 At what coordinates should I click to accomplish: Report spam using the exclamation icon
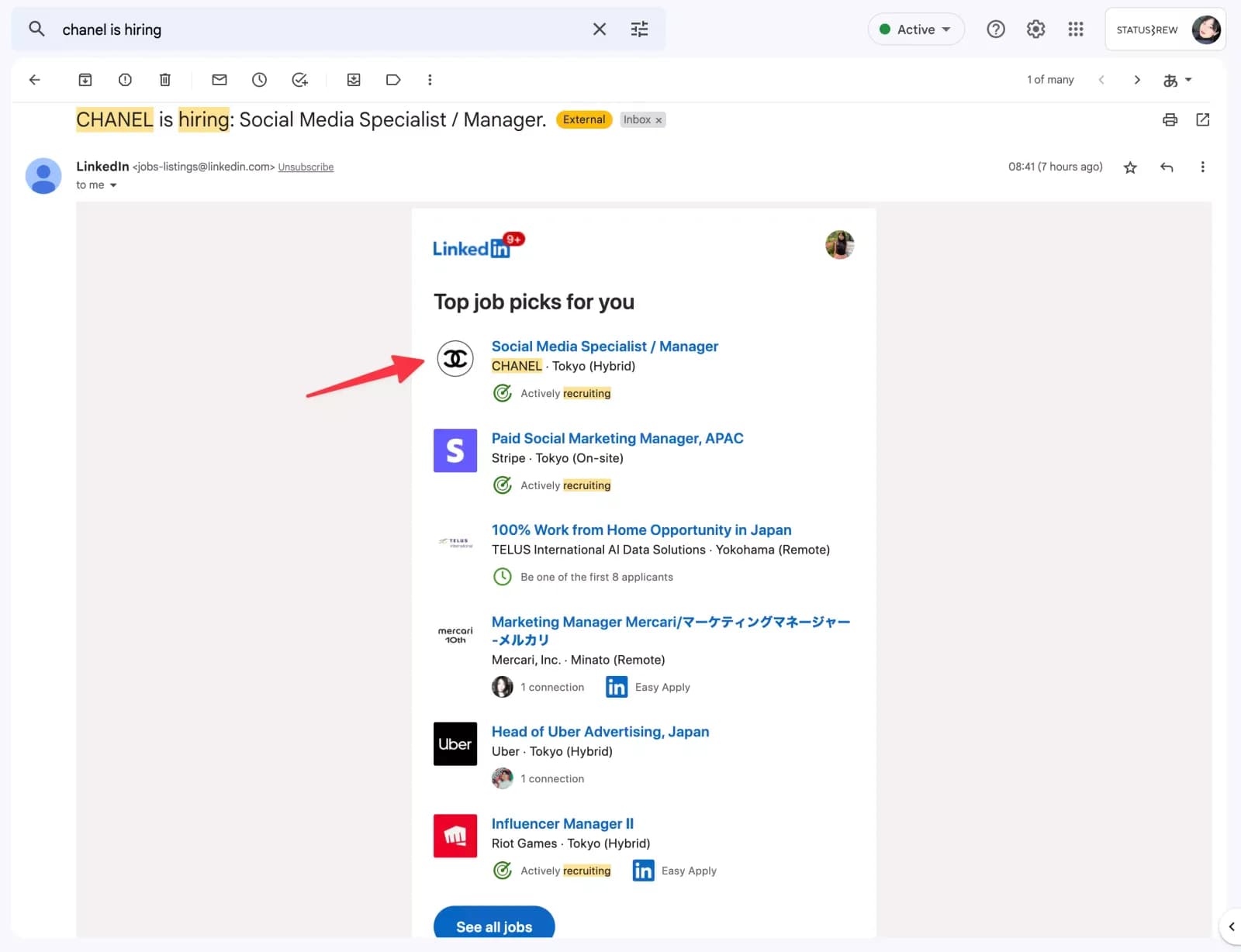point(125,80)
